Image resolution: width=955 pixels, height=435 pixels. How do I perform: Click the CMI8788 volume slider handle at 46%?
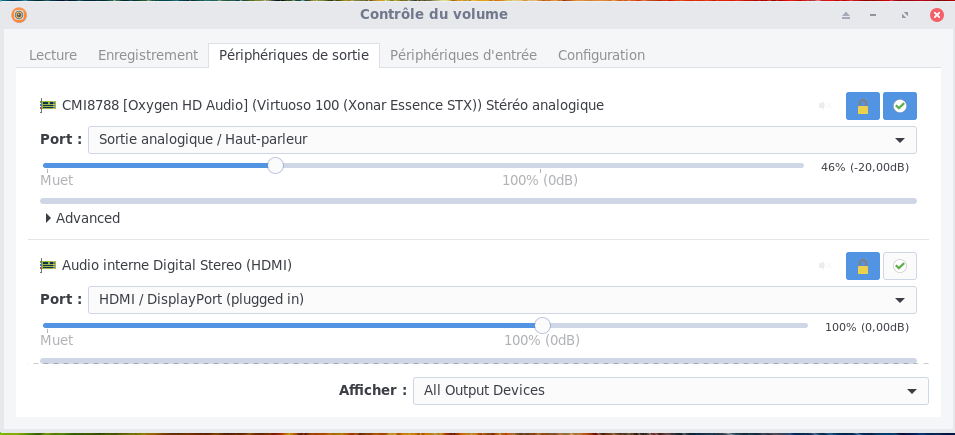(x=276, y=165)
